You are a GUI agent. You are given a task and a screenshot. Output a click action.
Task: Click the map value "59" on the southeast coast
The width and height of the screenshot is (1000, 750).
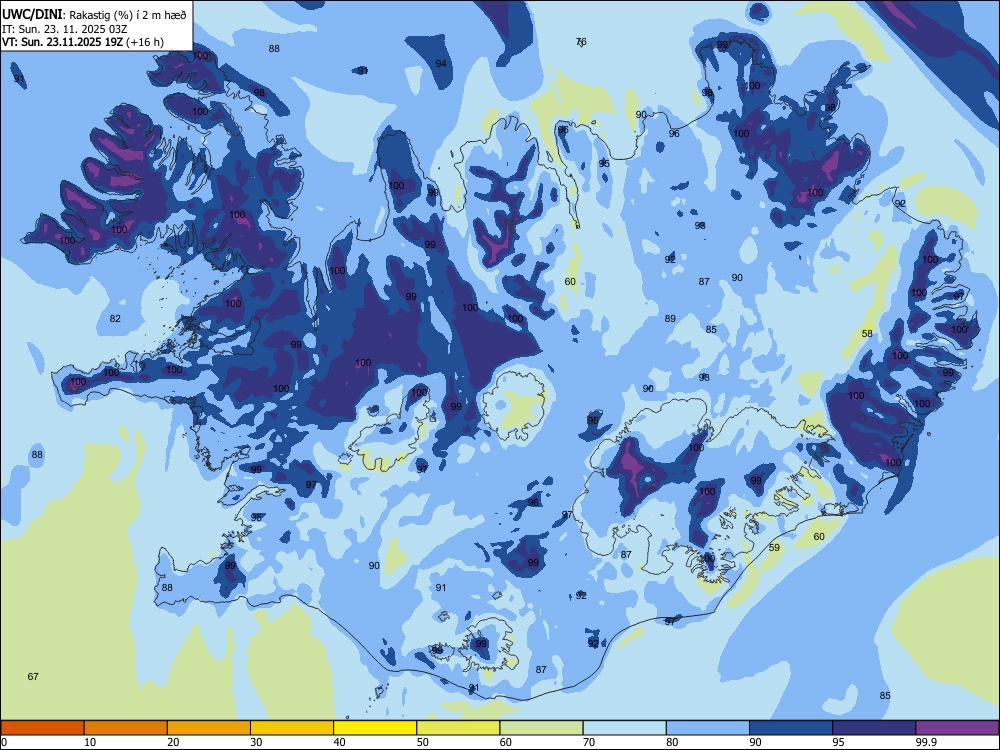(774, 547)
